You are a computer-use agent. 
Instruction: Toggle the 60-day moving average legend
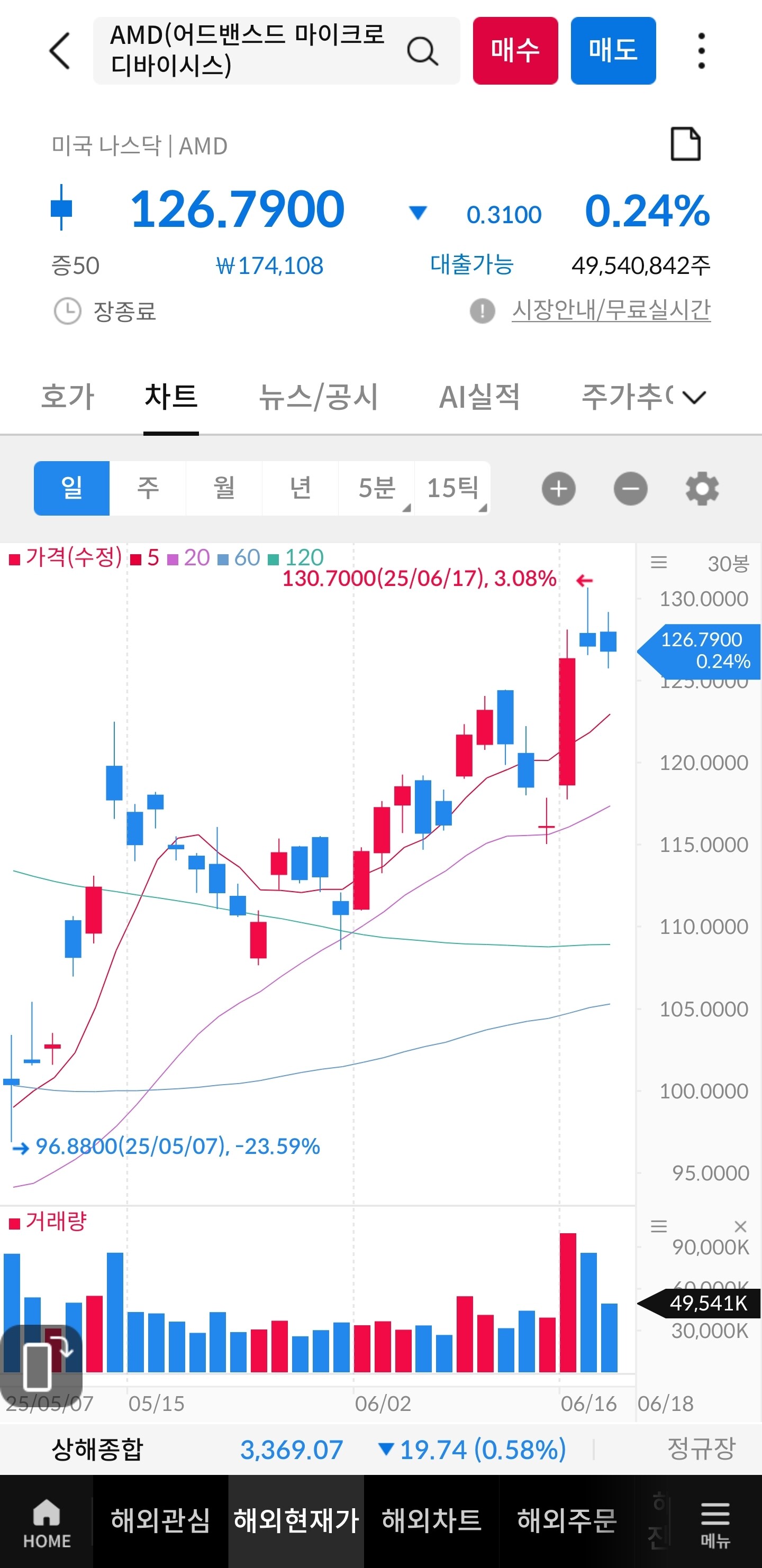[x=239, y=557]
